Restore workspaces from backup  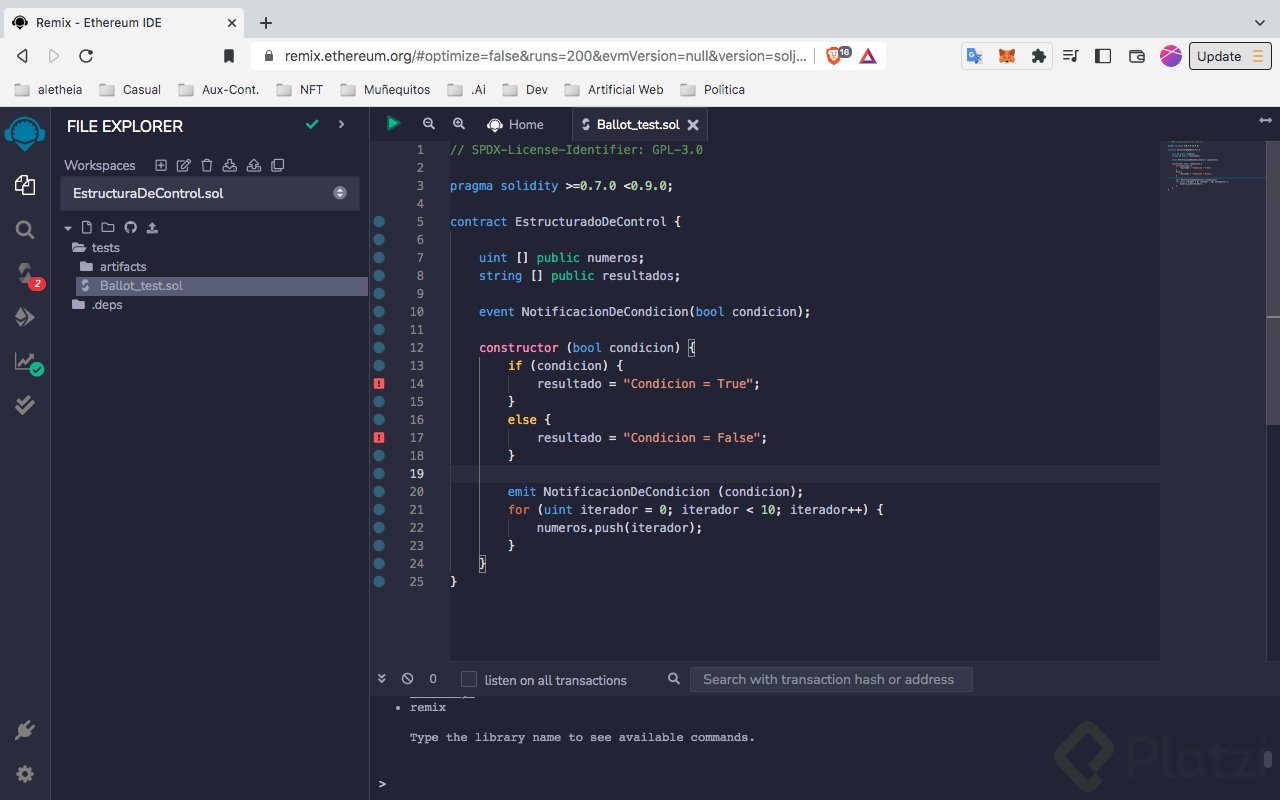[x=254, y=165]
